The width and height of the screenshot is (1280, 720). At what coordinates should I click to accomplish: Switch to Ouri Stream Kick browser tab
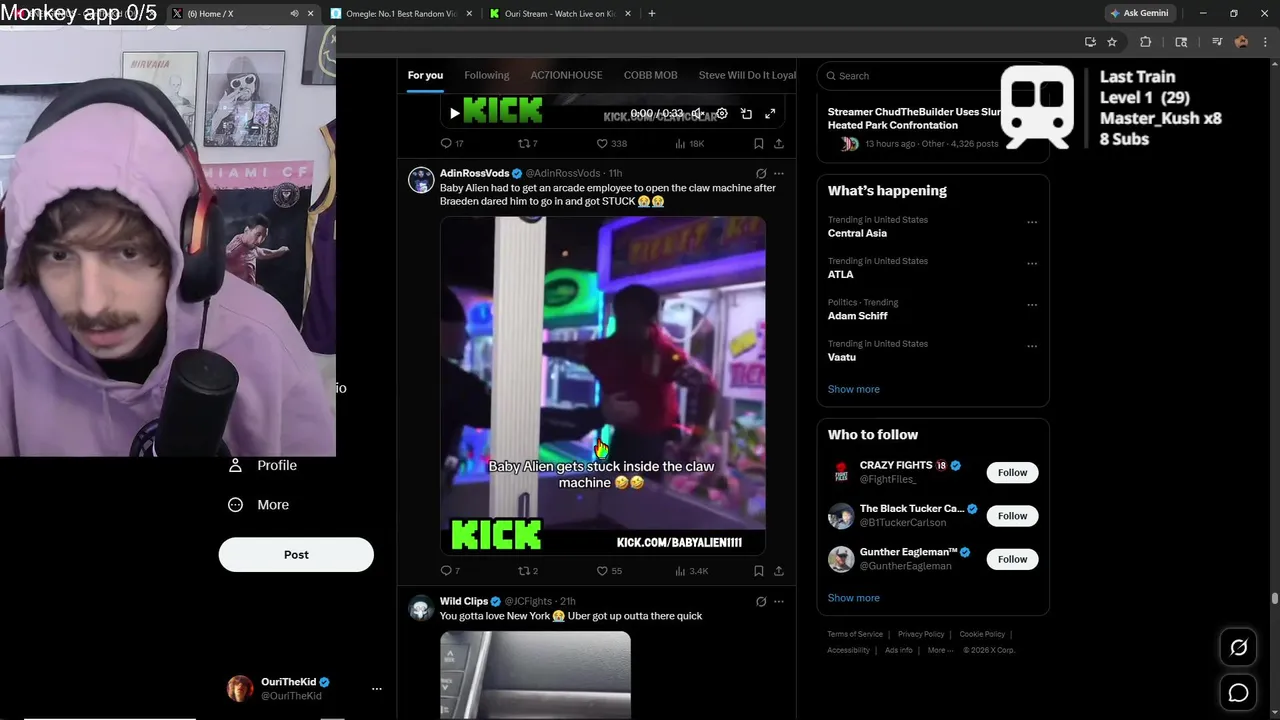tap(560, 14)
